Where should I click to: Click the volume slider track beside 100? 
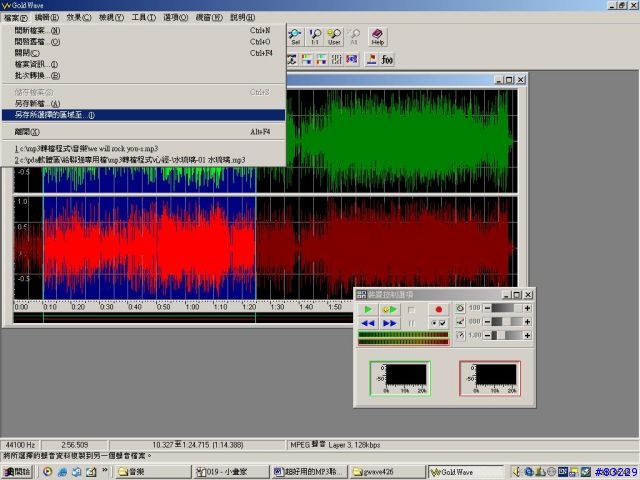coord(507,308)
